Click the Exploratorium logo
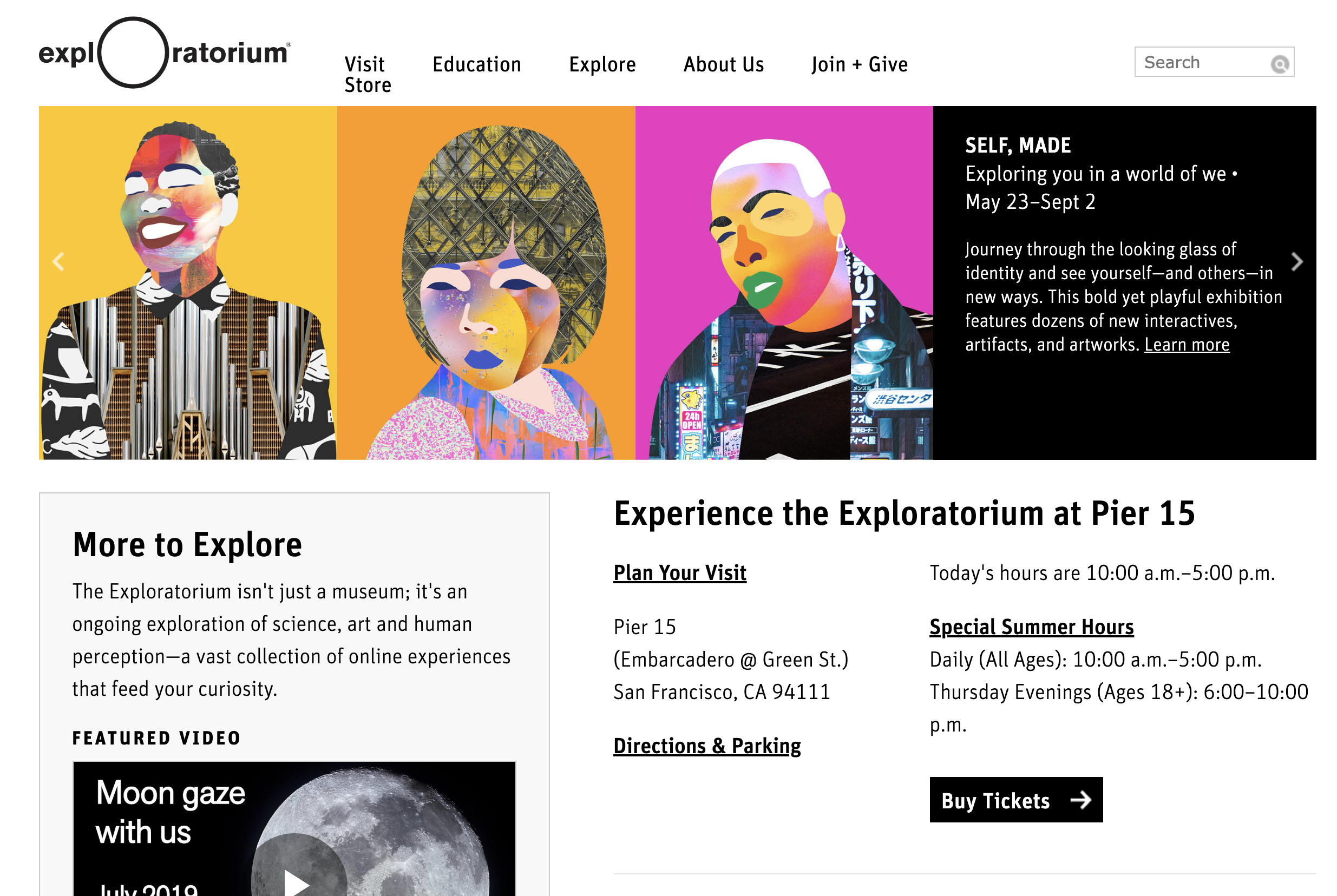 coord(165,52)
